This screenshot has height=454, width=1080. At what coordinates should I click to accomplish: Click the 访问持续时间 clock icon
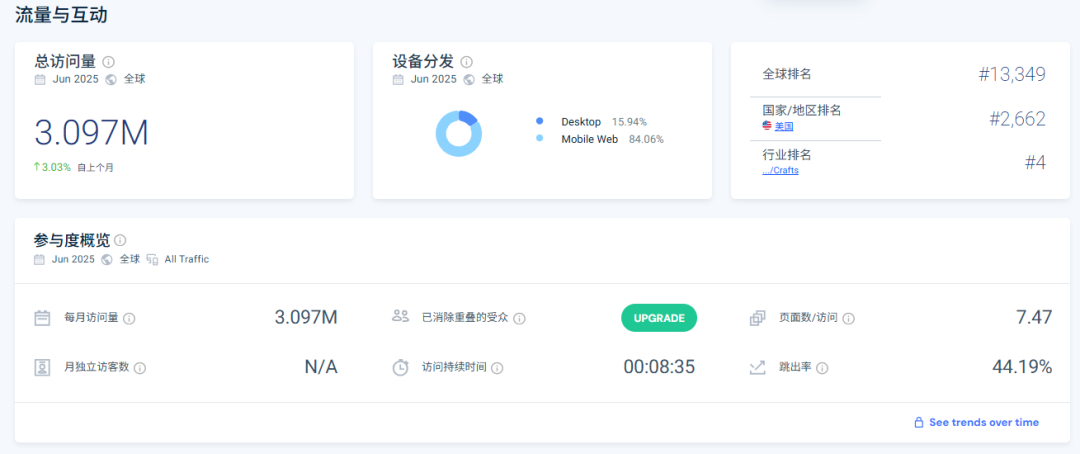[400, 367]
